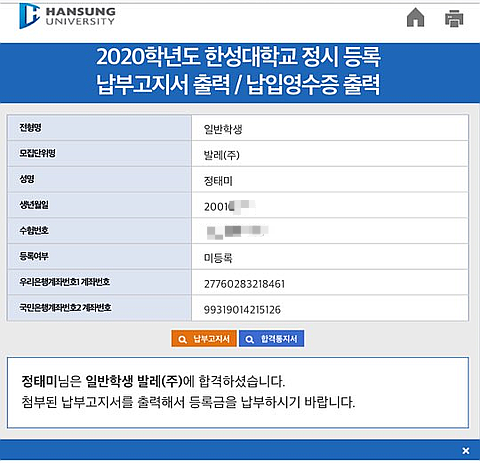Click the Hansung University logo
Screen dimensions: 480x463
pyautogui.click(x=67, y=16)
